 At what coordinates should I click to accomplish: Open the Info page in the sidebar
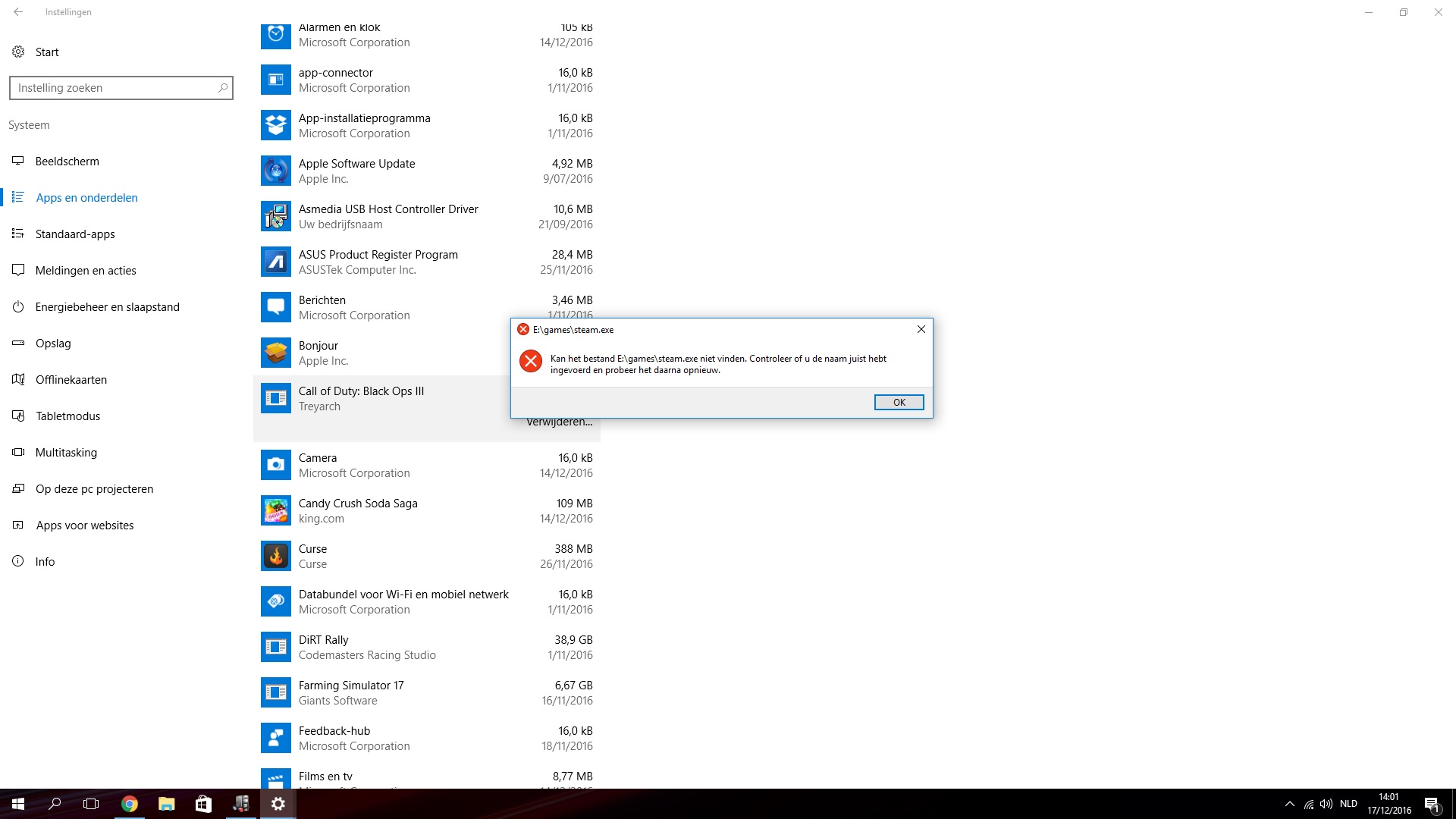[x=45, y=561]
